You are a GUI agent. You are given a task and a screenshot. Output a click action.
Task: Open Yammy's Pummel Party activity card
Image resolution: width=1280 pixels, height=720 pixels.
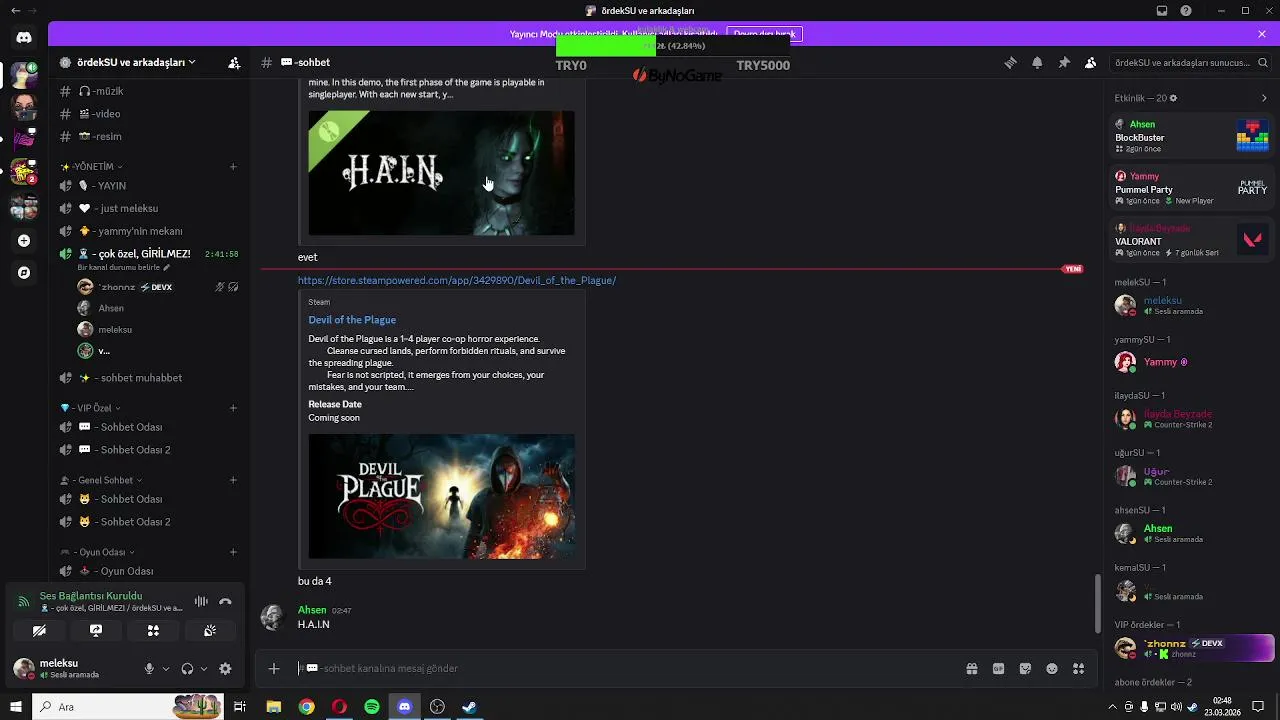1191,188
